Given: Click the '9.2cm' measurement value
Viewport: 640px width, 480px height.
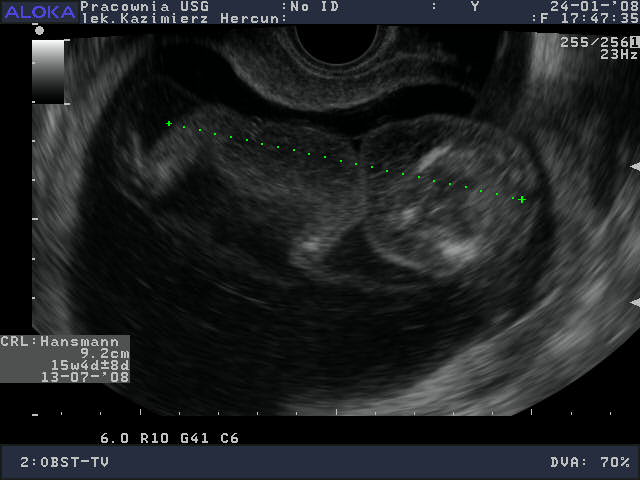Looking at the screenshot, I should click(104, 353).
